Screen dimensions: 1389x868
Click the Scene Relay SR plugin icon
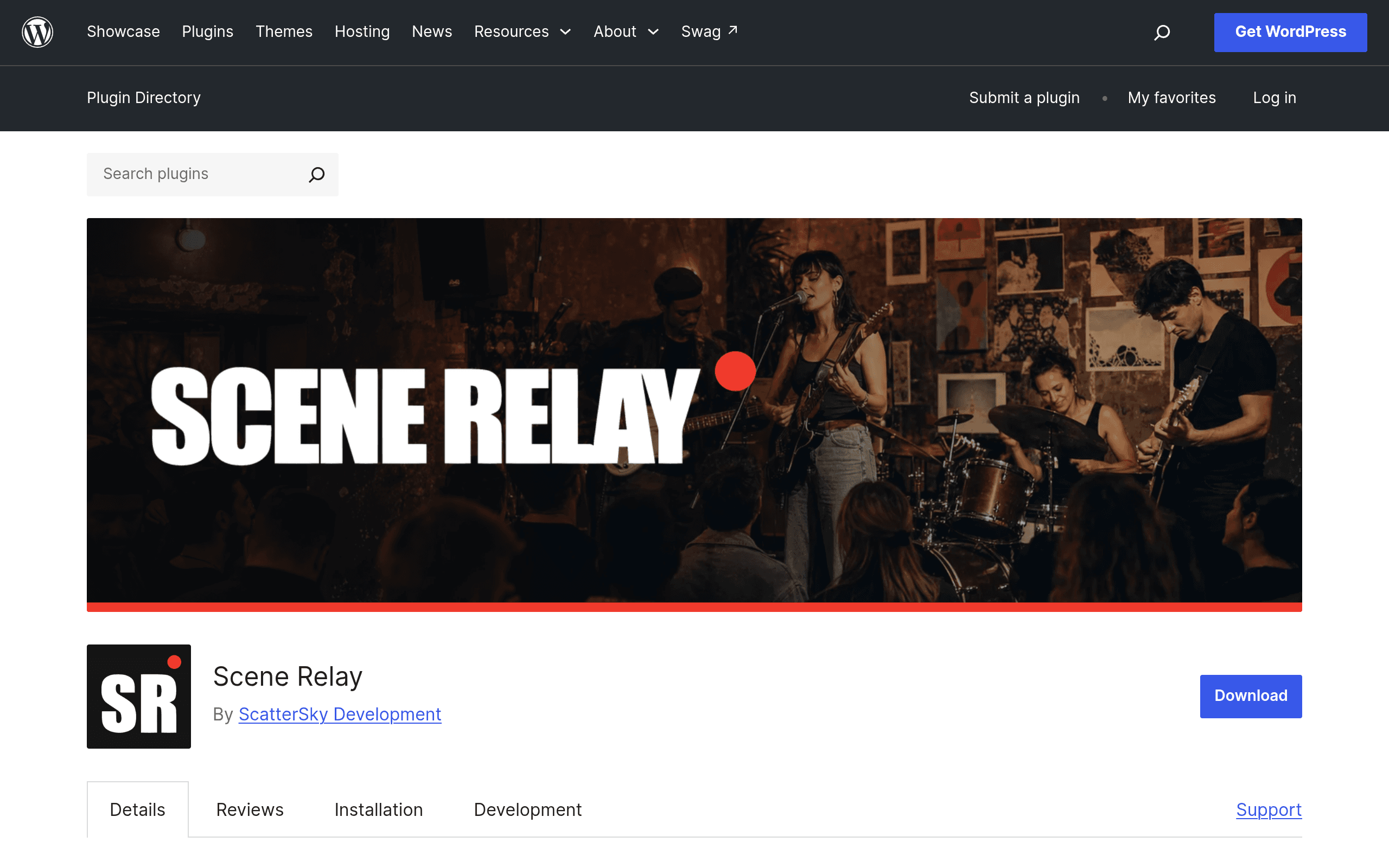pos(138,696)
